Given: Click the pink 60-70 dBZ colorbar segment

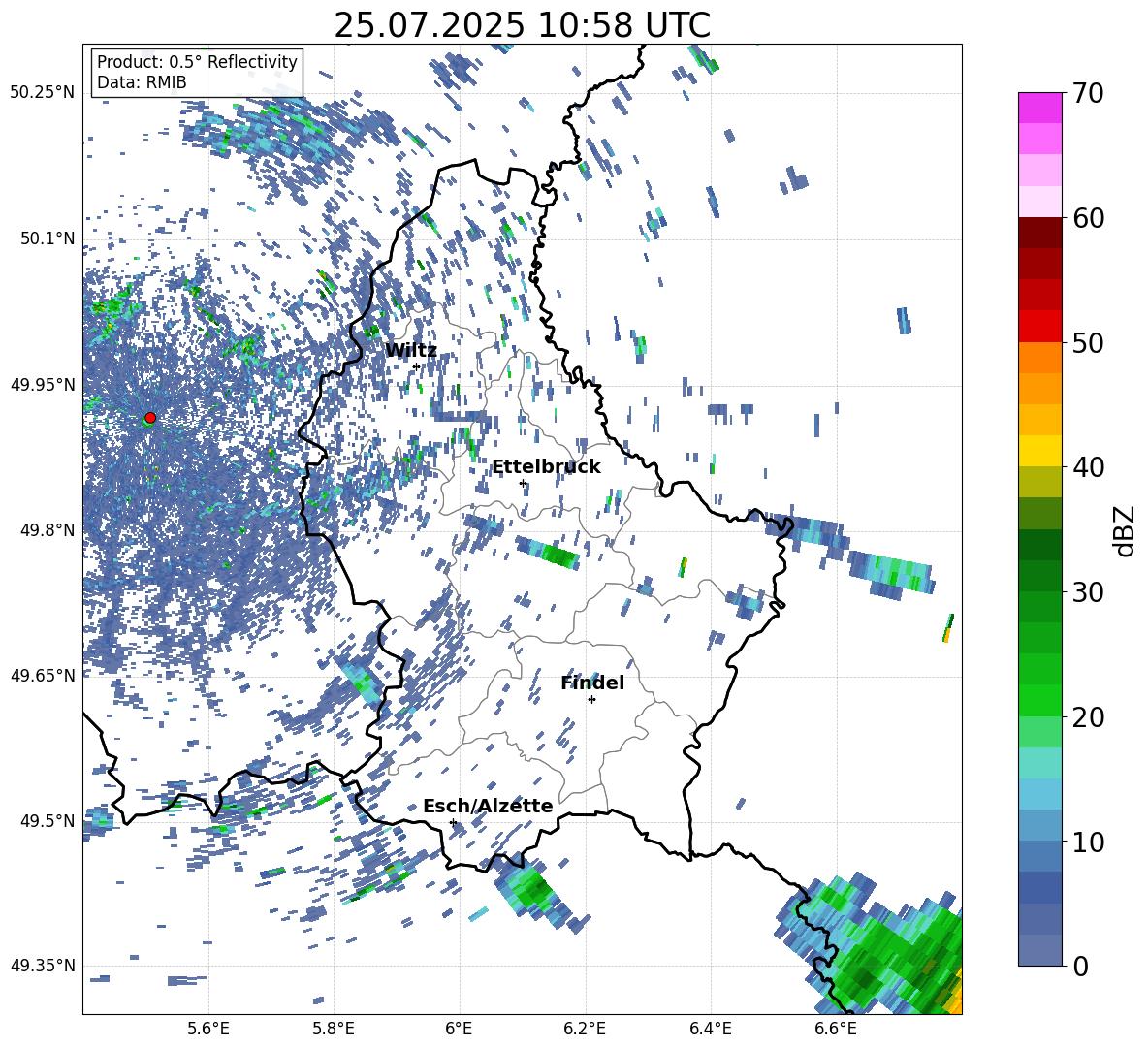Looking at the screenshot, I should [x=1039, y=154].
